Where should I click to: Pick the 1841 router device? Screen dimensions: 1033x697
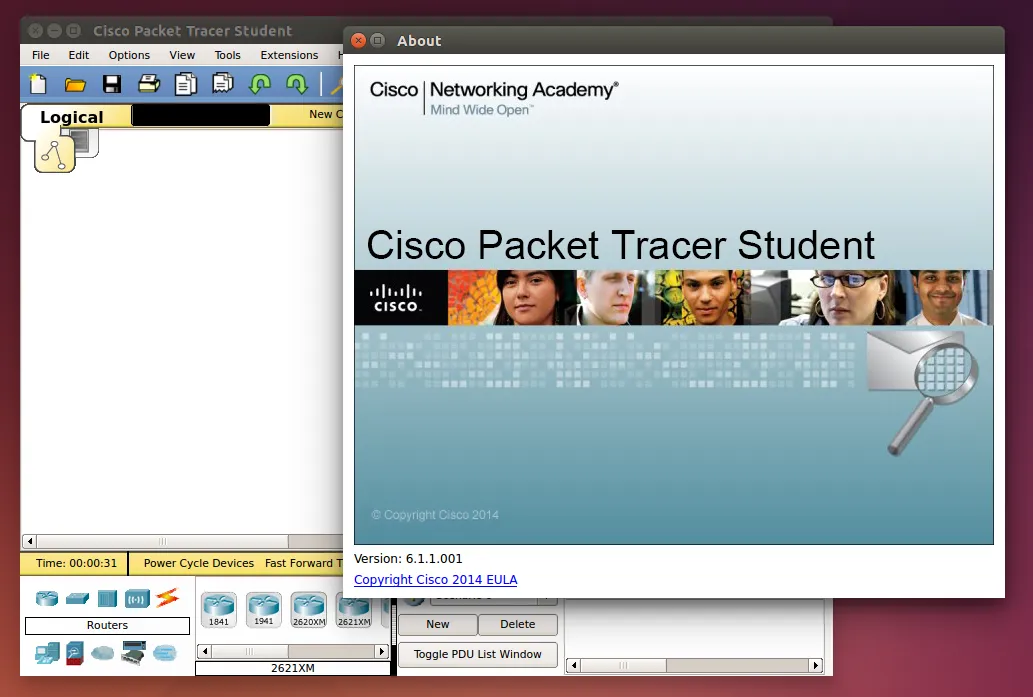point(219,609)
